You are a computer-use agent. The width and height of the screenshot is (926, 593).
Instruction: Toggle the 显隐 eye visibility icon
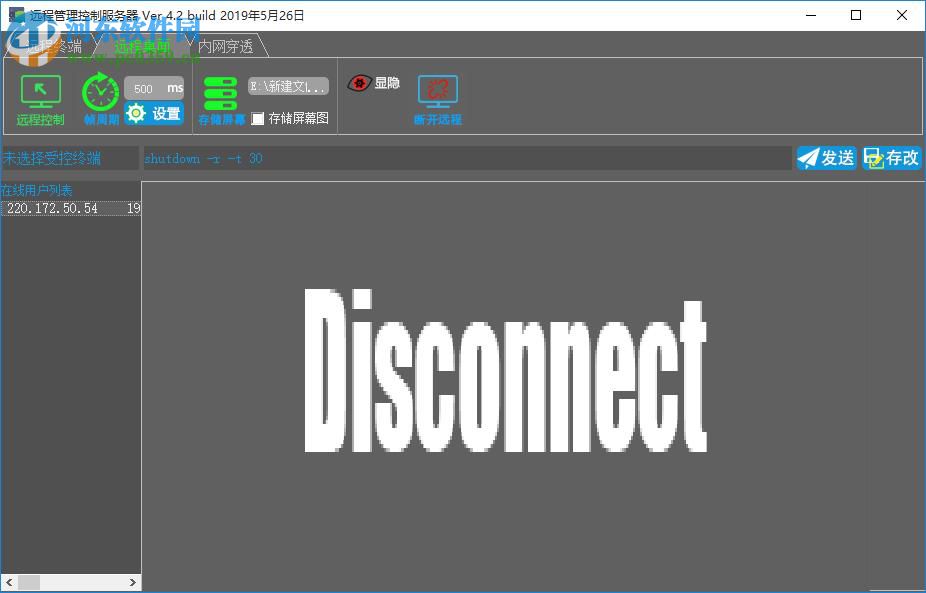pyautogui.click(x=359, y=83)
